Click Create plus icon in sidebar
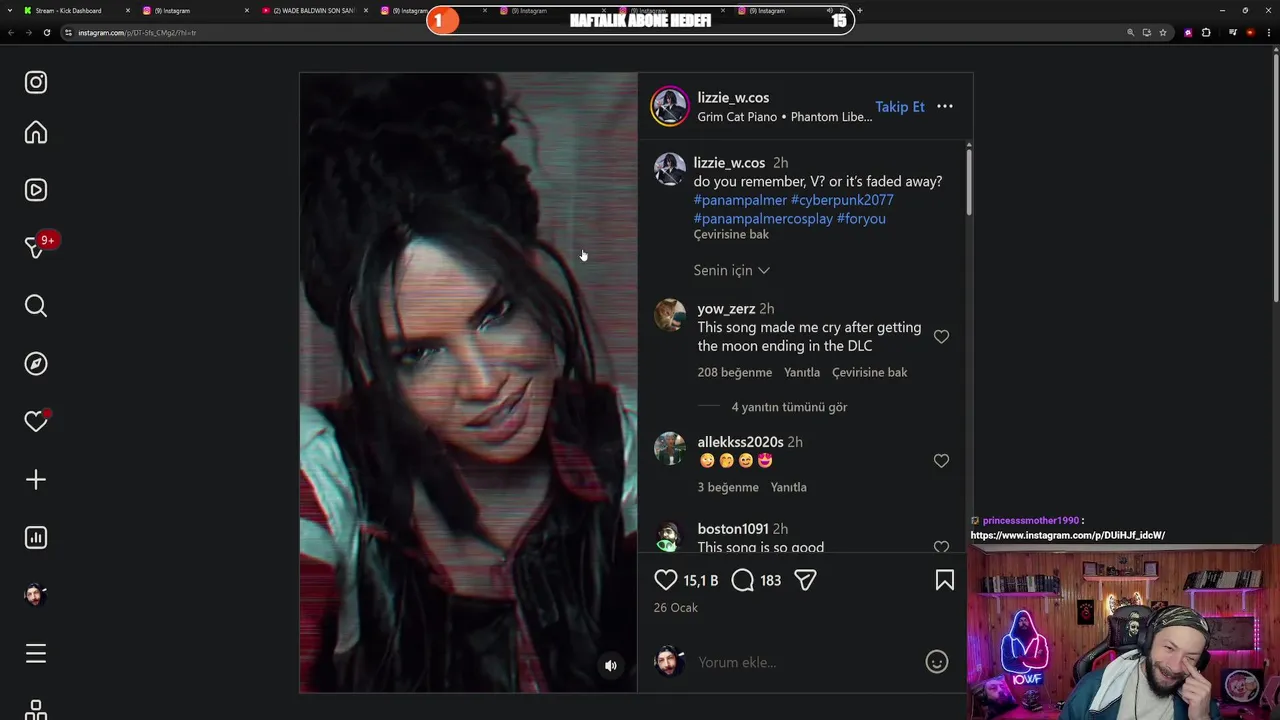Viewport: 1280px width, 720px height. 36,480
